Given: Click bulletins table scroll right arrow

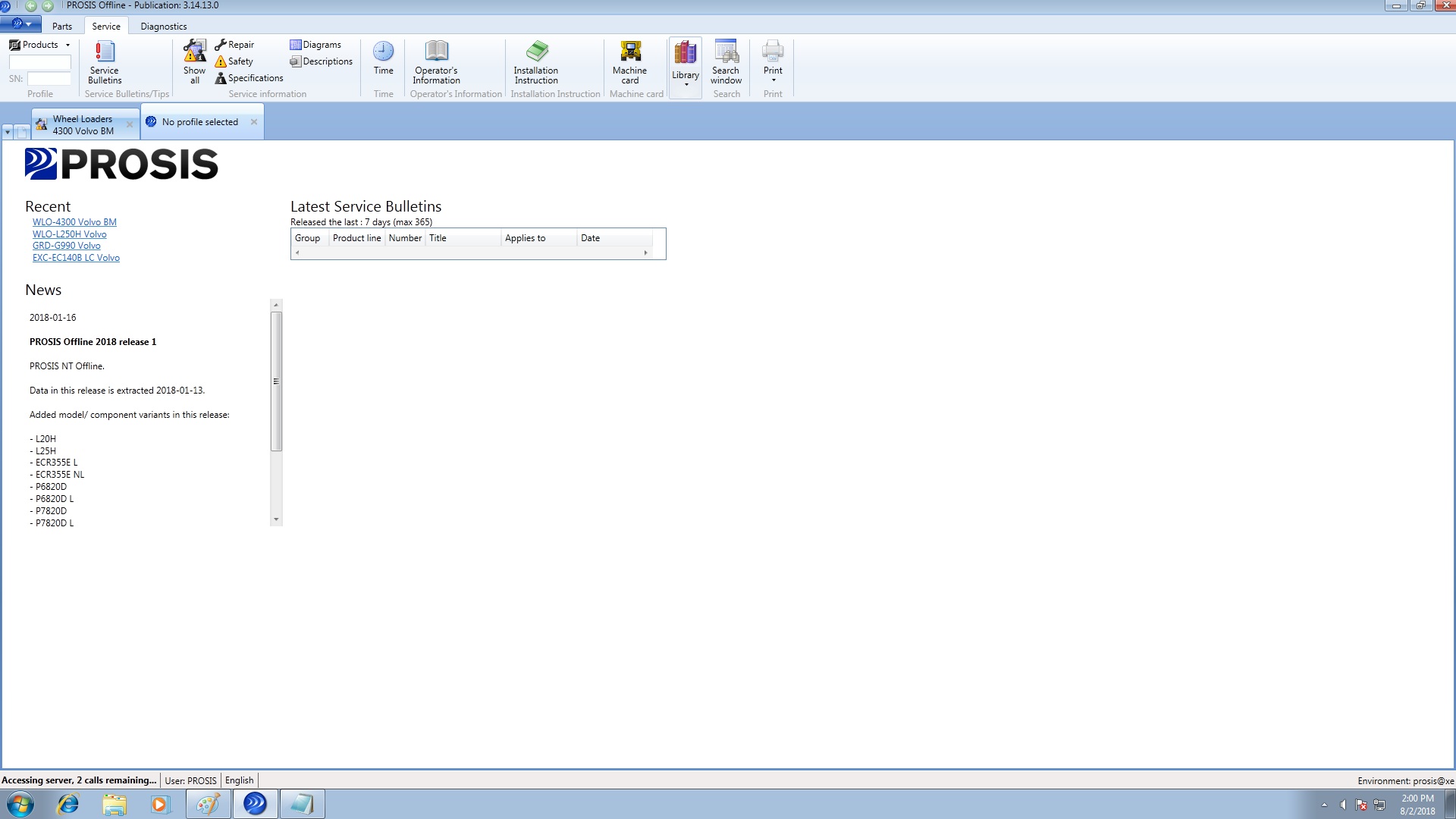Looking at the screenshot, I should (x=646, y=253).
